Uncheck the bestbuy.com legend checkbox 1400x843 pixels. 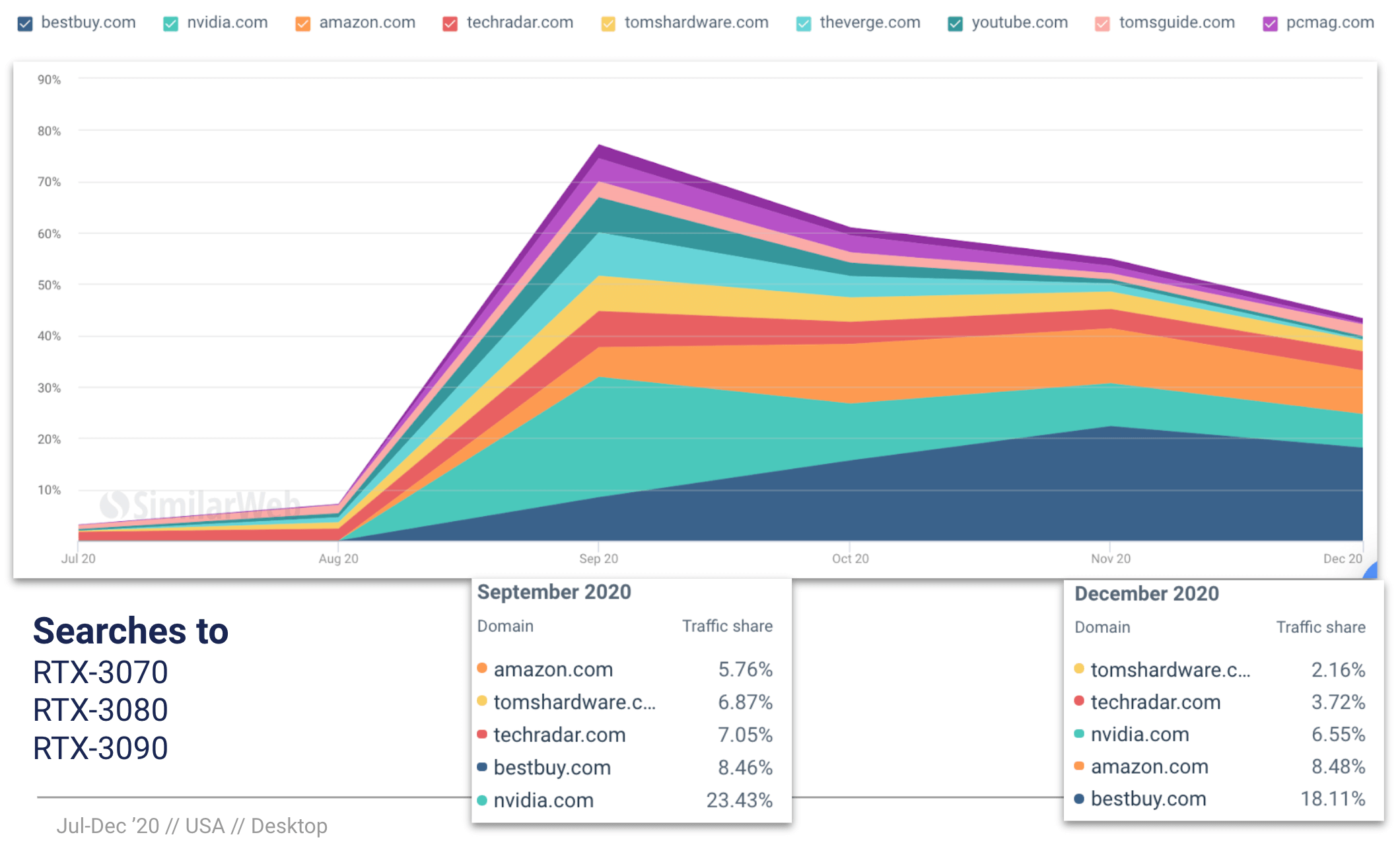click(25, 24)
